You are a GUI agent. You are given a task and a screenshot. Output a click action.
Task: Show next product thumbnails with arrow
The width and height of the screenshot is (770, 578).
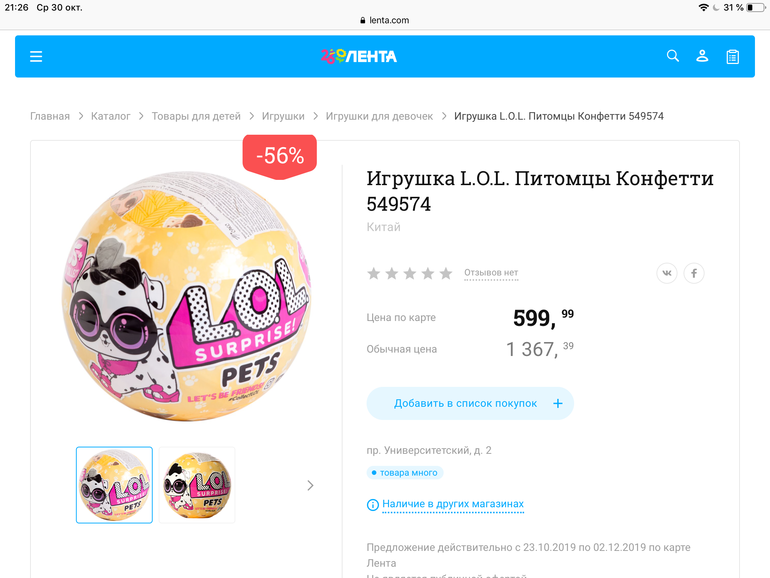click(310, 485)
